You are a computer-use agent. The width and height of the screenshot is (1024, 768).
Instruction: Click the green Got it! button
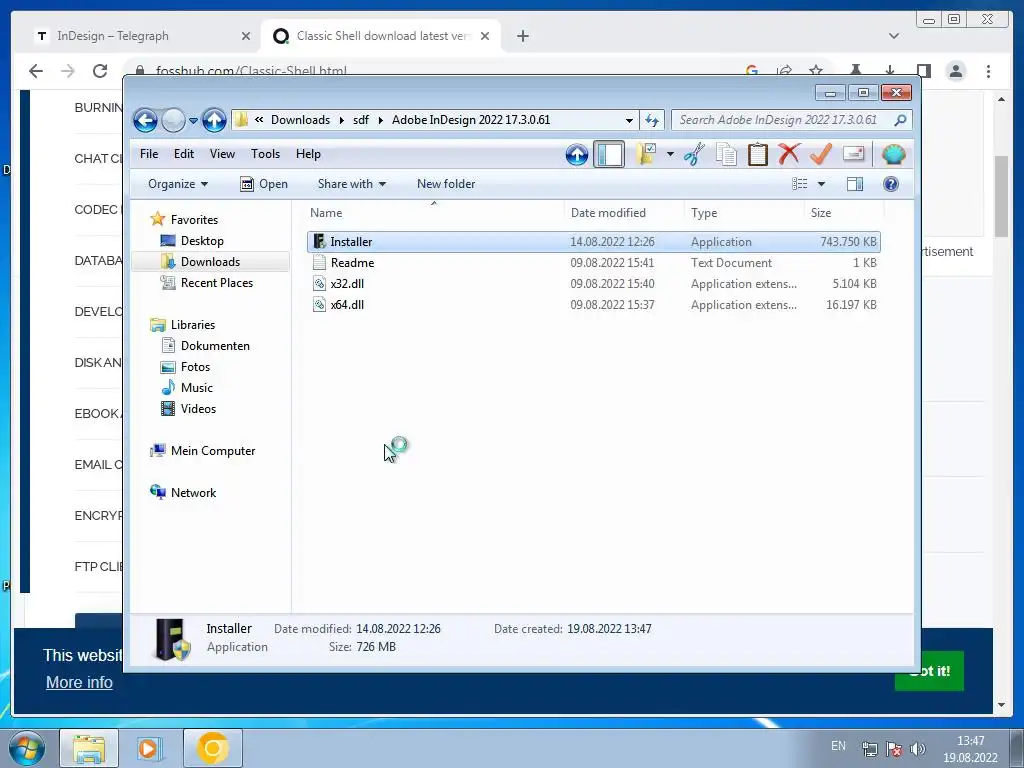(x=929, y=671)
